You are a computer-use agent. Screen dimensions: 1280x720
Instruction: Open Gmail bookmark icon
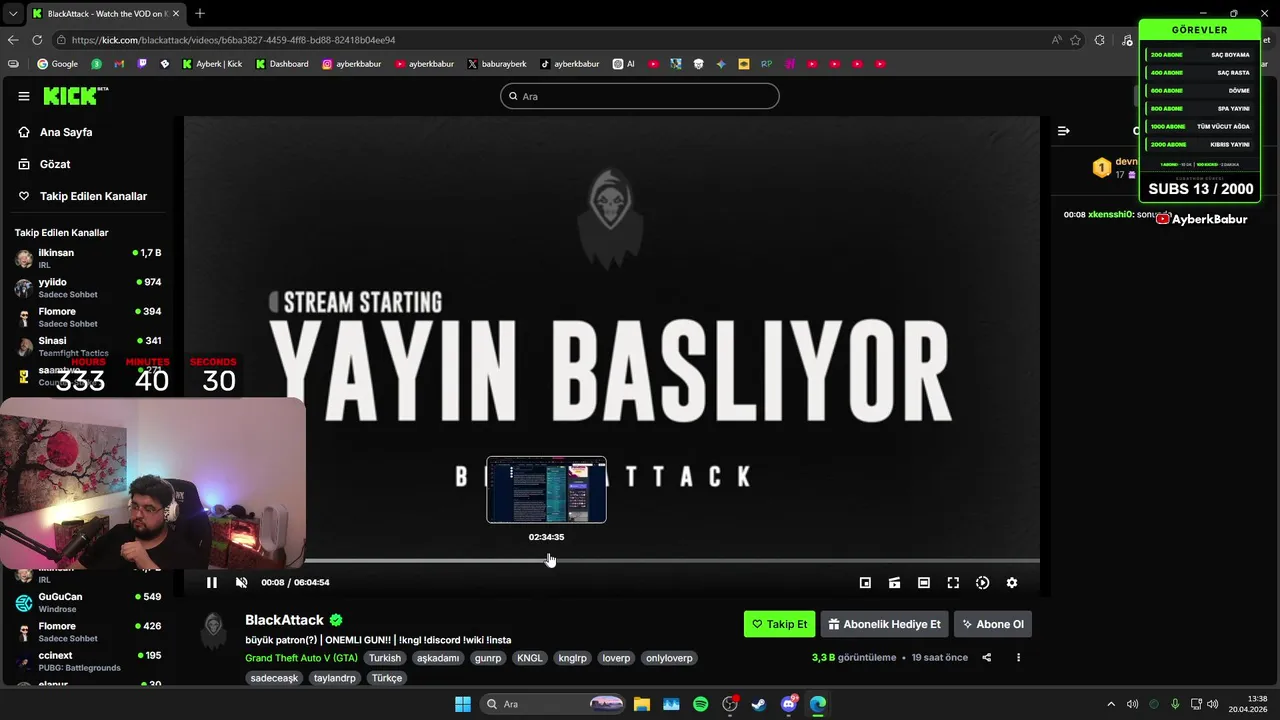(119, 64)
